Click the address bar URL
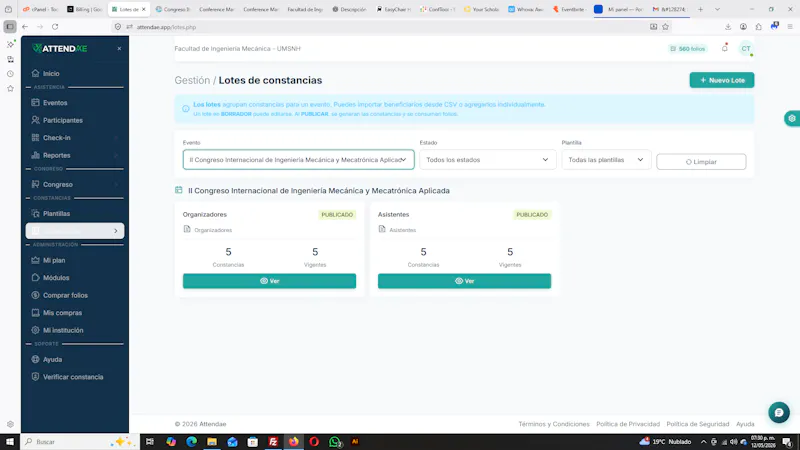The height and width of the screenshot is (450, 800). click(166, 27)
